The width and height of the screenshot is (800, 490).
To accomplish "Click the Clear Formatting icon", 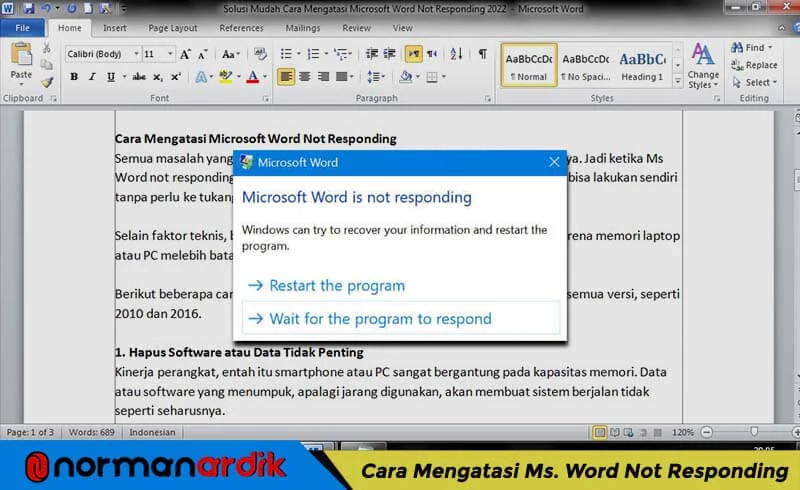I will pos(260,54).
